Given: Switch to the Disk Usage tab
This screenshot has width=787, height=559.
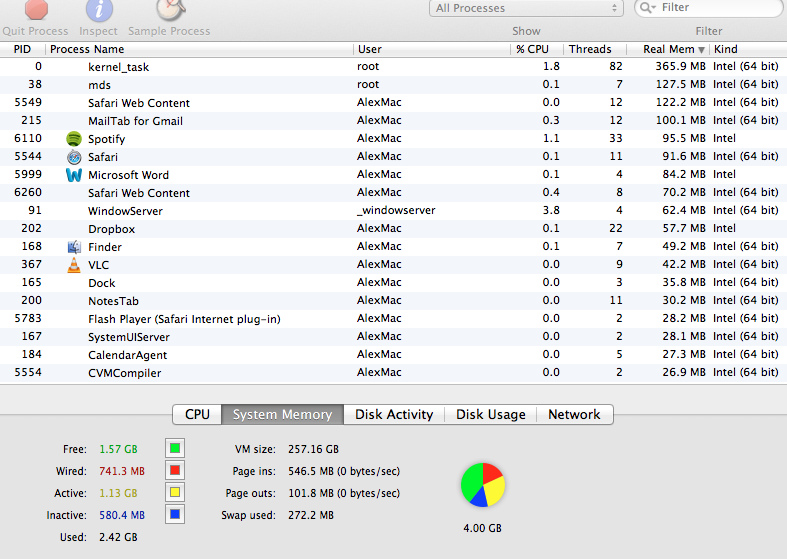Looking at the screenshot, I should 491,414.
